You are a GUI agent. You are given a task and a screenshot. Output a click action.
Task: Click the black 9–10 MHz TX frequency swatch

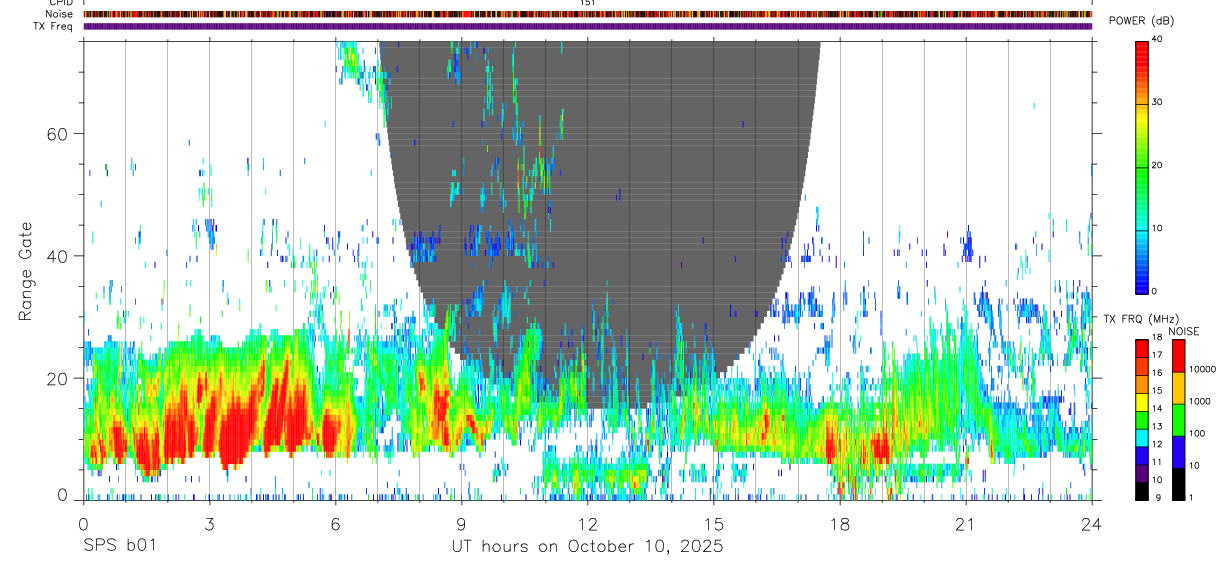coord(1142,490)
